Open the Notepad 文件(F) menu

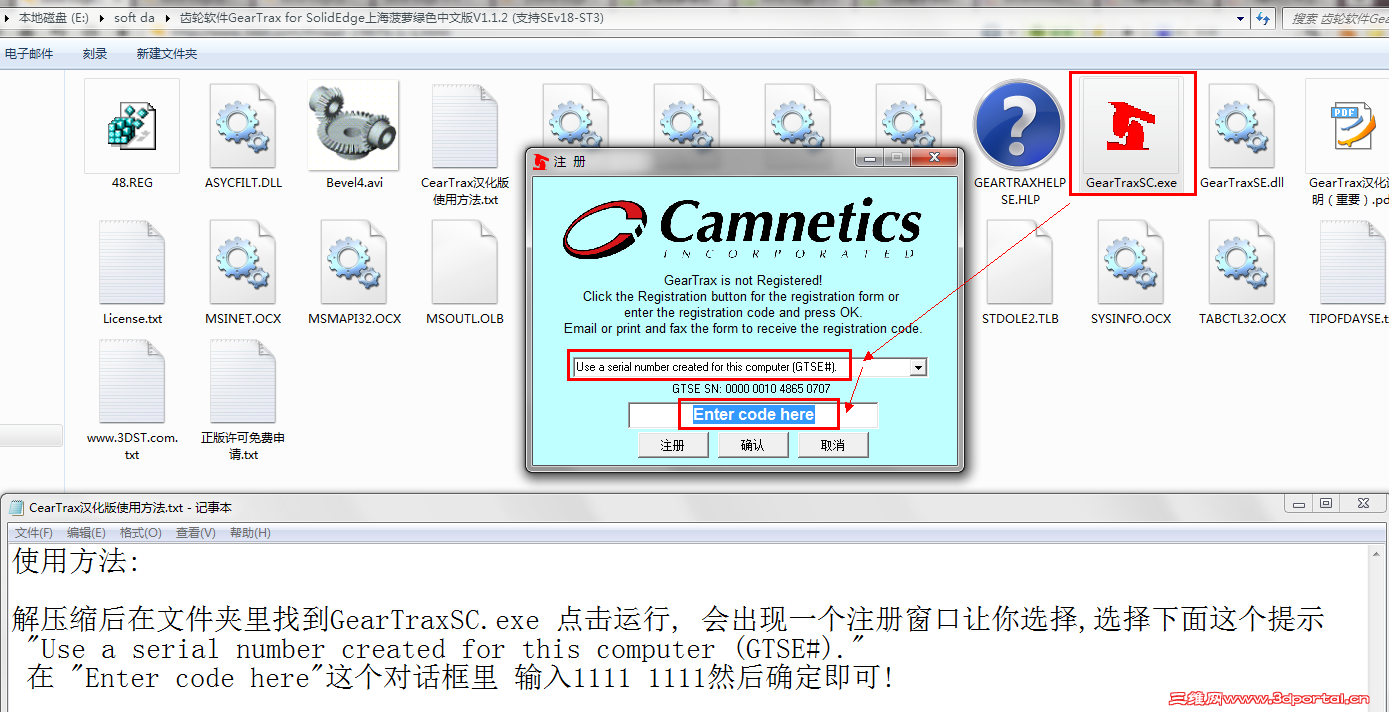coord(34,533)
